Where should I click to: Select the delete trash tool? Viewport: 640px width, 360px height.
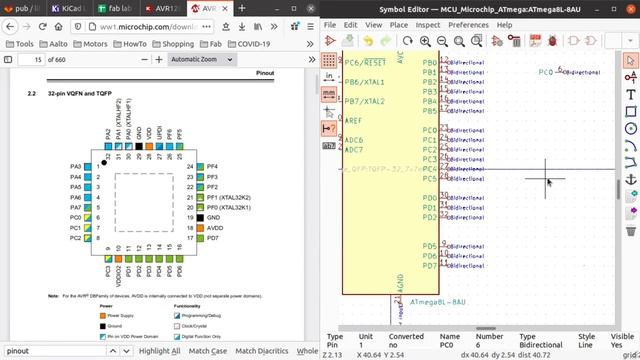pos(631,231)
